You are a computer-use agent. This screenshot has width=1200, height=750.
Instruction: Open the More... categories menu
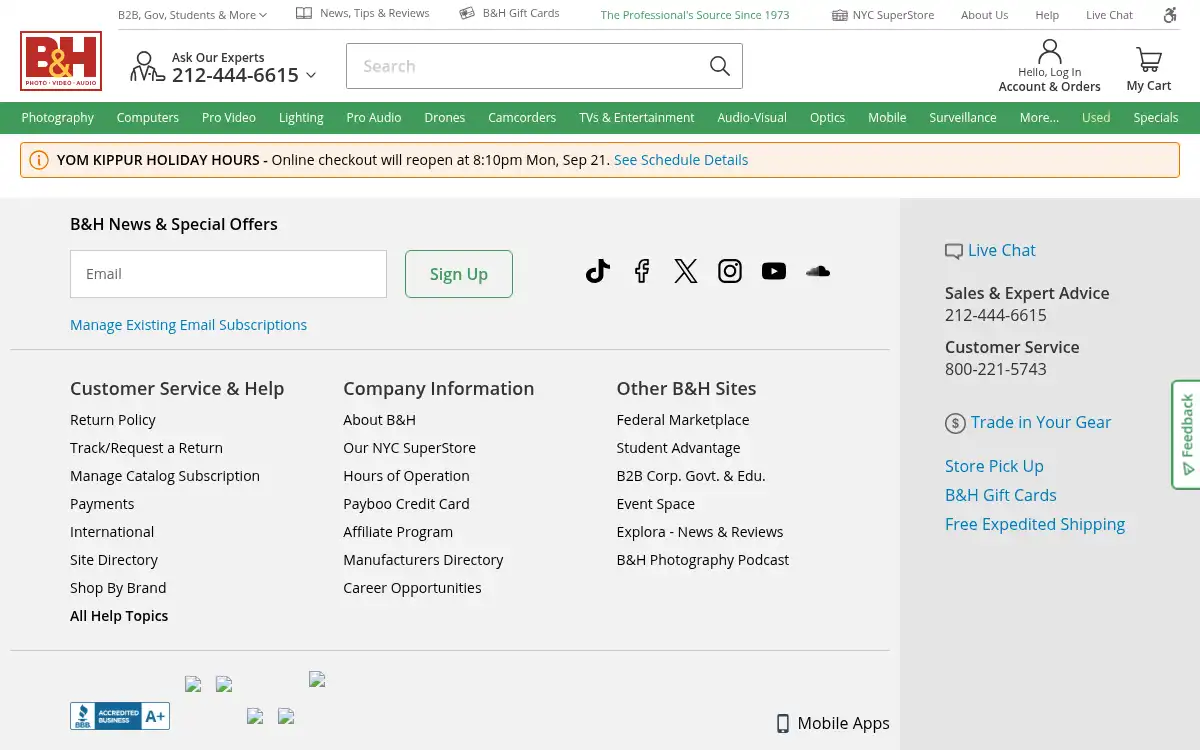click(1039, 117)
